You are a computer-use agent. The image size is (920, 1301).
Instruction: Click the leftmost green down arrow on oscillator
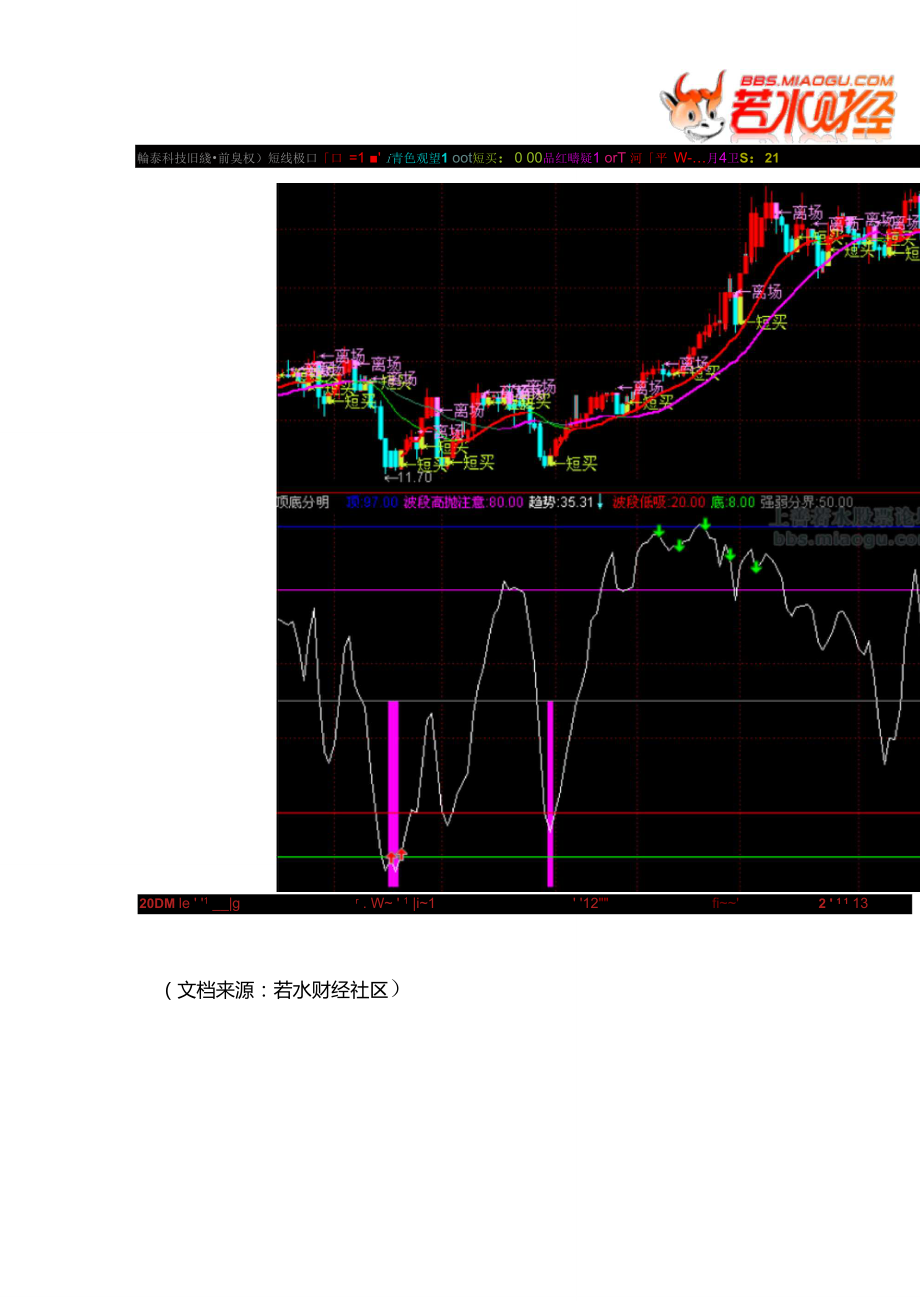coord(659,530)
